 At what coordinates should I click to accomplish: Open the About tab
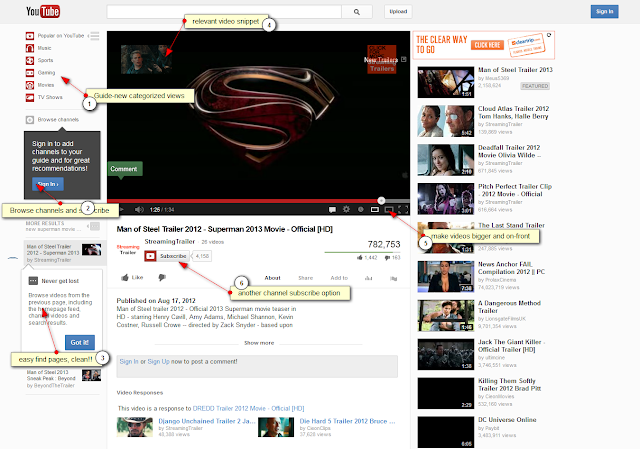click(272, 278)
